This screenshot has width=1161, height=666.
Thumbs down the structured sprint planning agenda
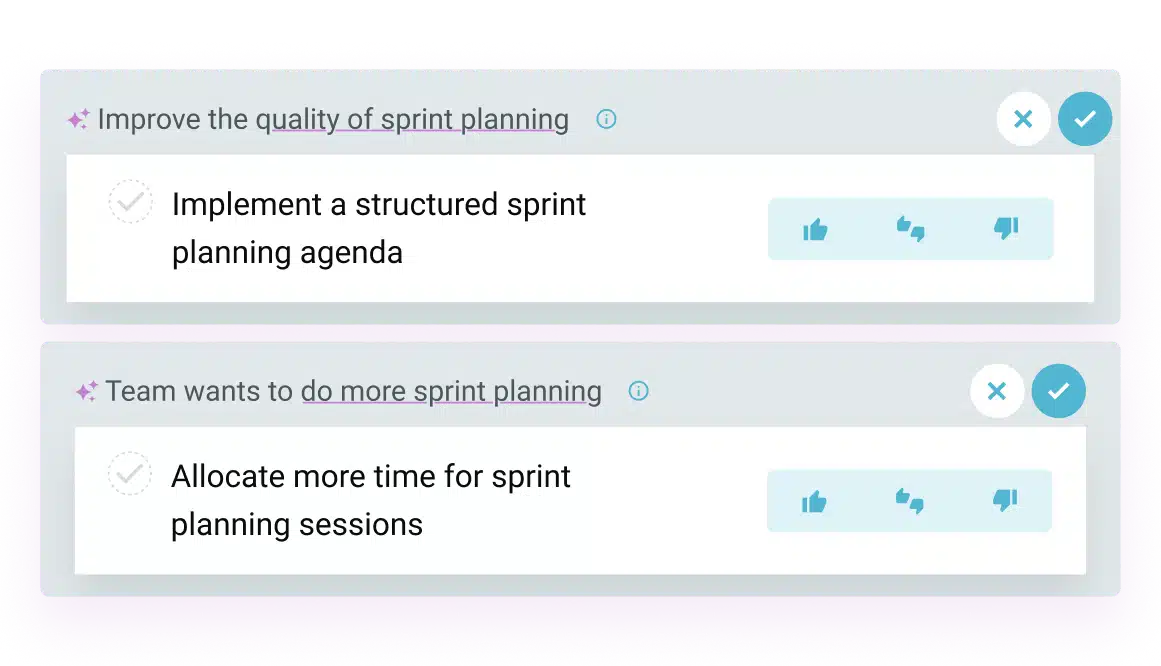point(1006,228)
